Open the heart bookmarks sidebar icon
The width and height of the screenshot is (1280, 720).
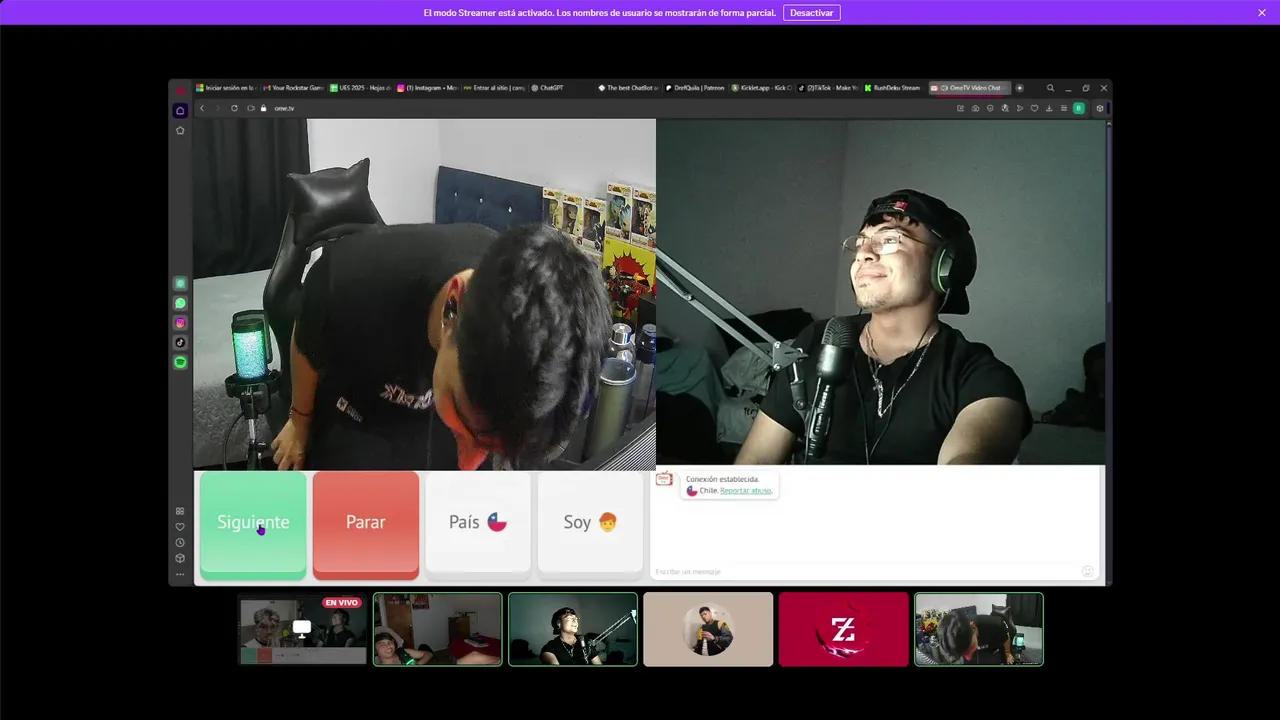click(180, 527)
